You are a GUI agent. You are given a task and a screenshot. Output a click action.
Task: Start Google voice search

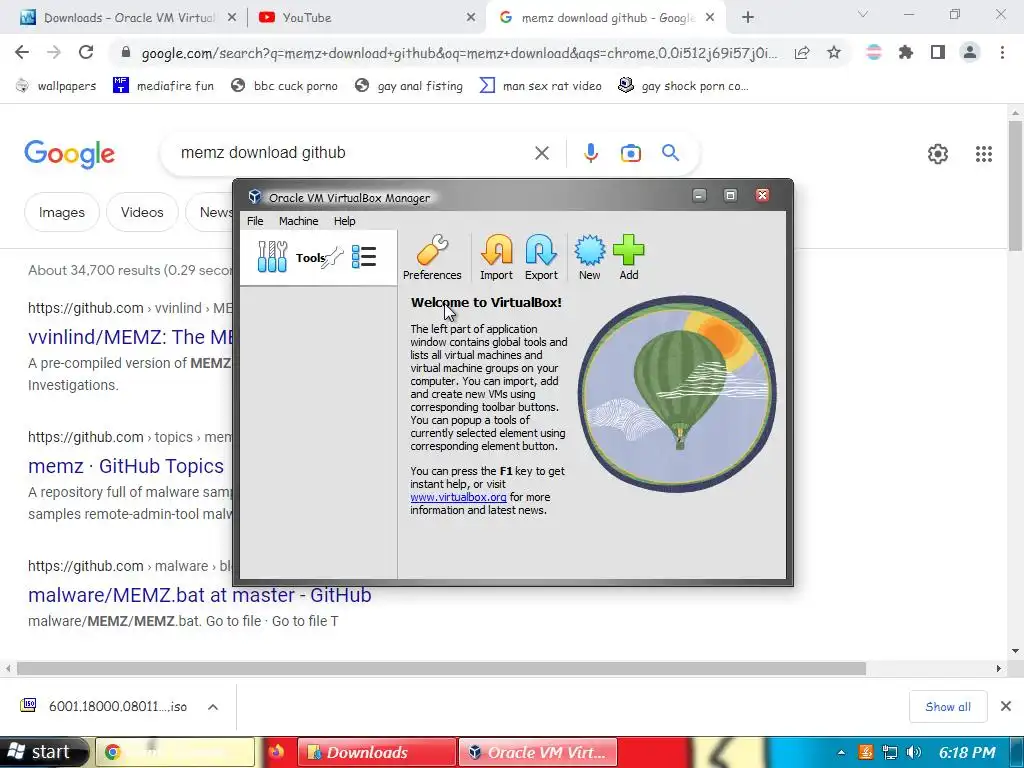click(x=590, y=153)
